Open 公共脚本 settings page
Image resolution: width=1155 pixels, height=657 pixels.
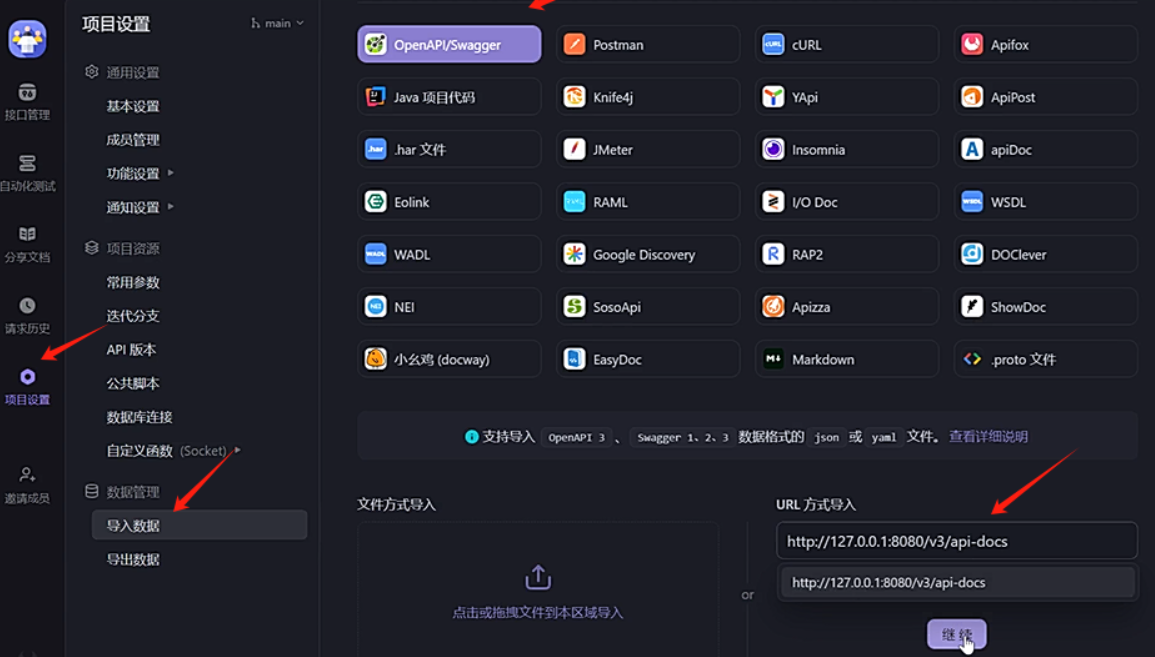point(133,383)
